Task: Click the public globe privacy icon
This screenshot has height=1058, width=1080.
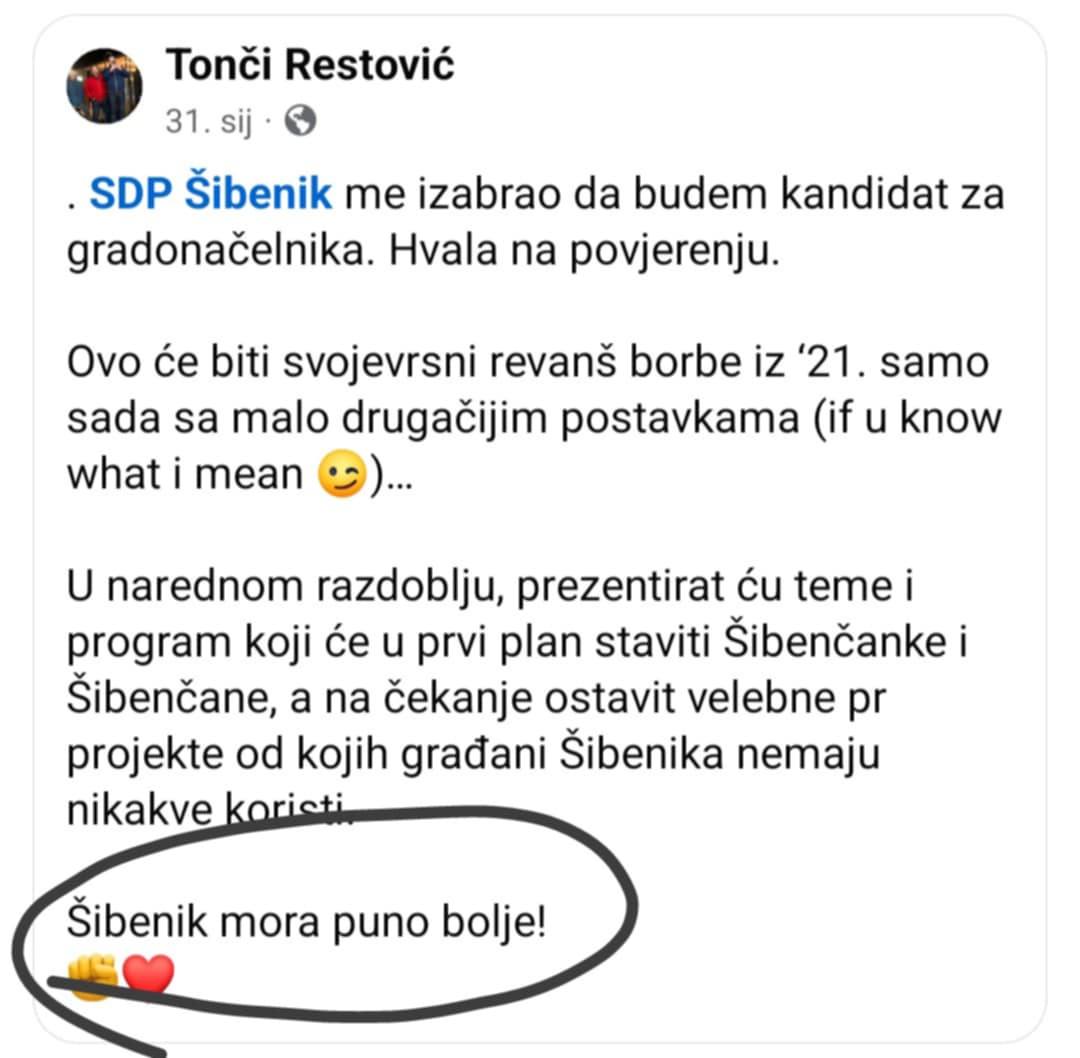Action: 300,121
